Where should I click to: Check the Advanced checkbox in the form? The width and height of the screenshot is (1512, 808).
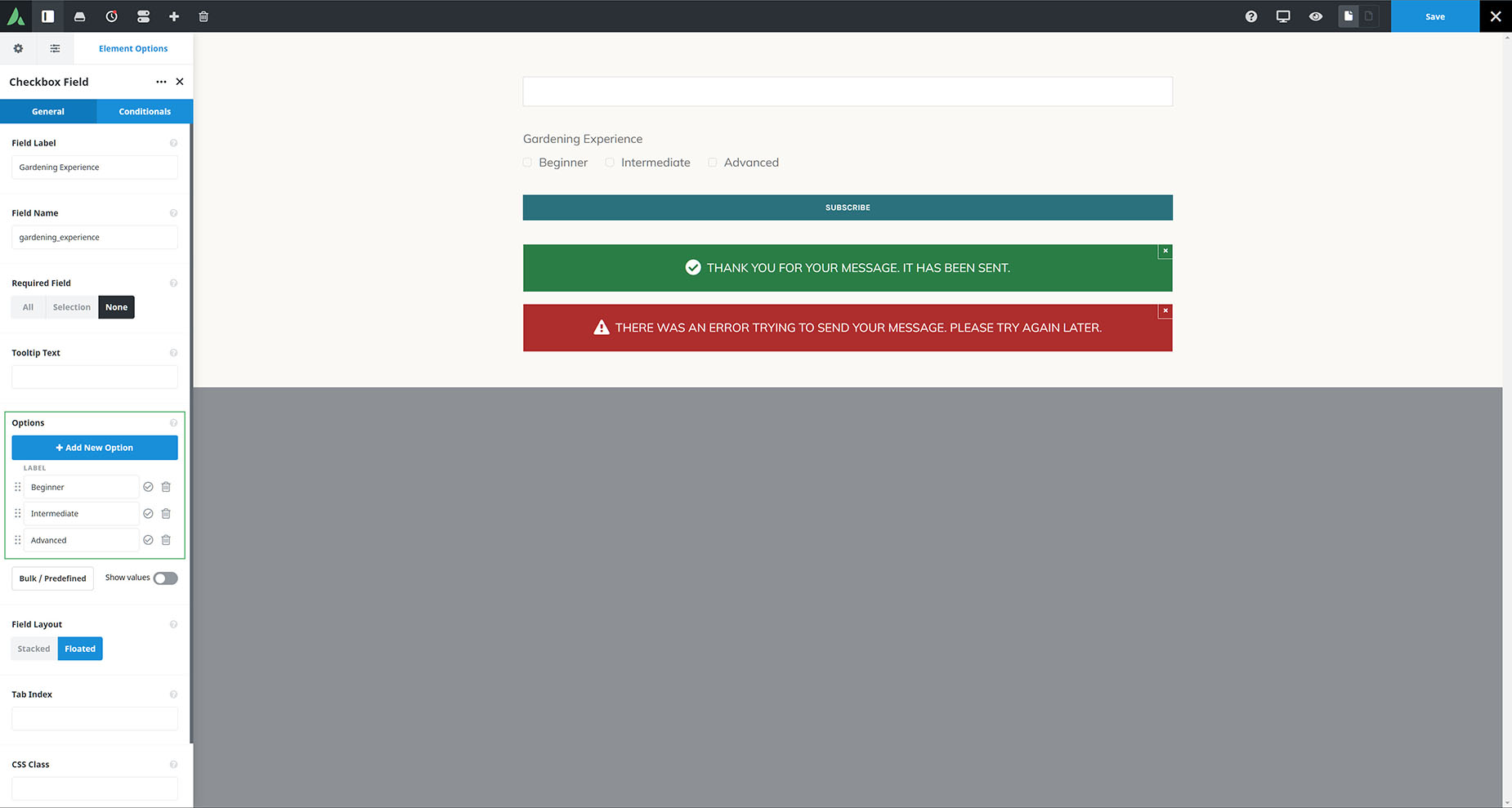[713, 163]
